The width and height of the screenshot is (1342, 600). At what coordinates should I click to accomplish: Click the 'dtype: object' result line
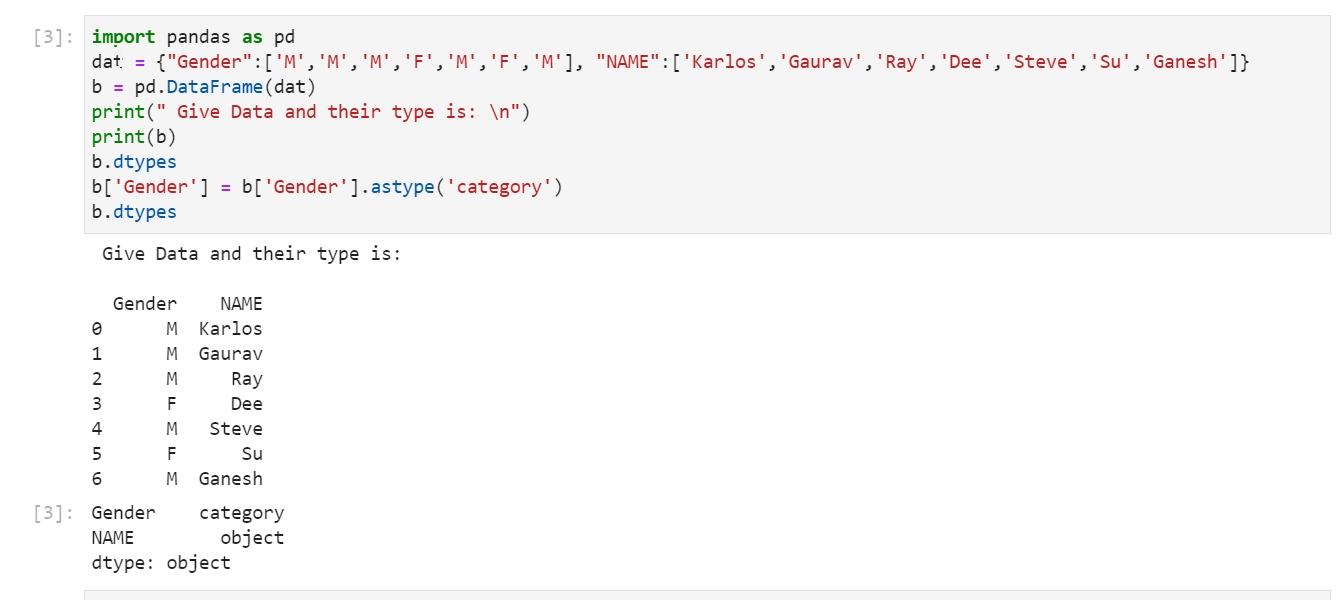point(161,563)
